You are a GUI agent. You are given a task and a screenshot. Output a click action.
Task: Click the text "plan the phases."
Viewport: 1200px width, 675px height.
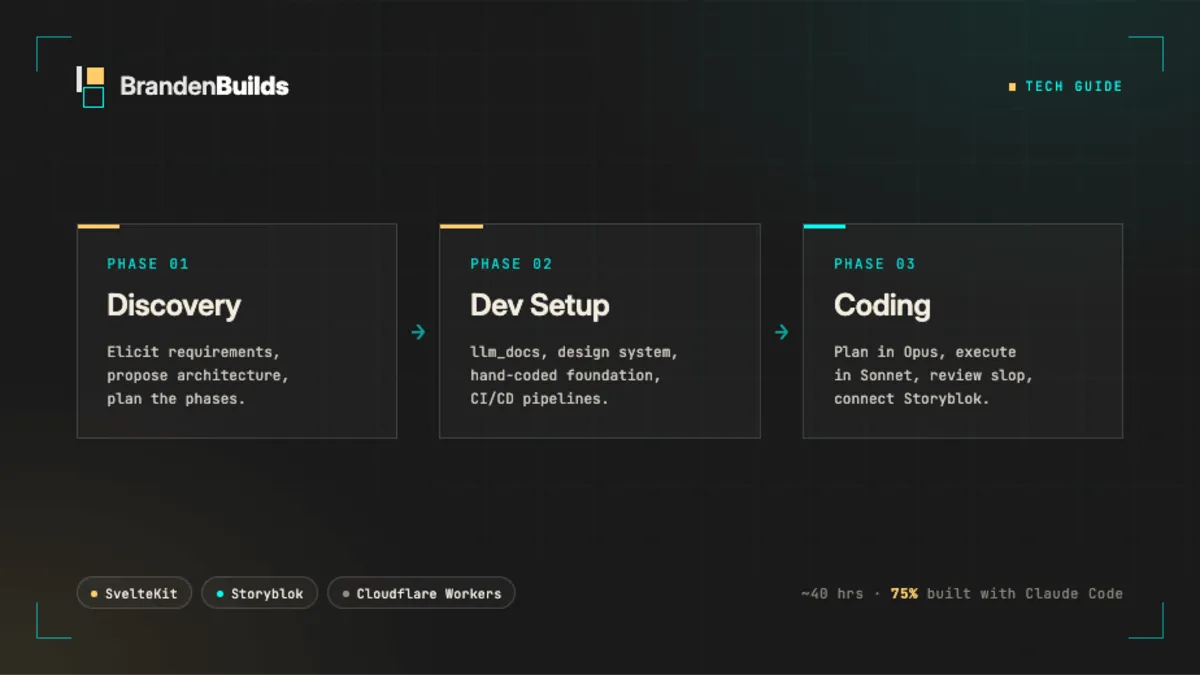(x=176, y=399)
